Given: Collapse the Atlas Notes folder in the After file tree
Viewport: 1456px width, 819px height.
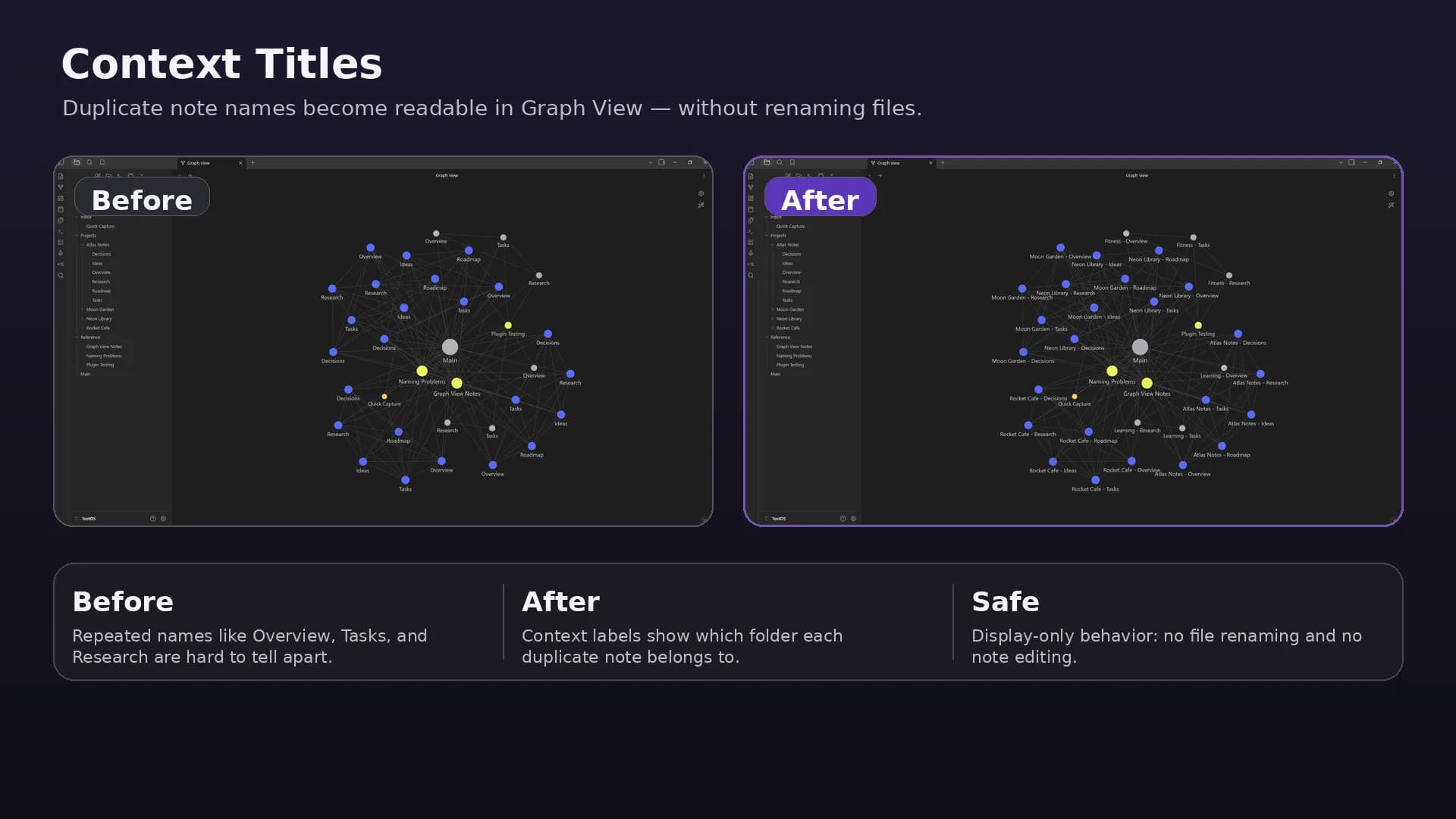Looking at the screenshot, I should (x=787, y=245).
